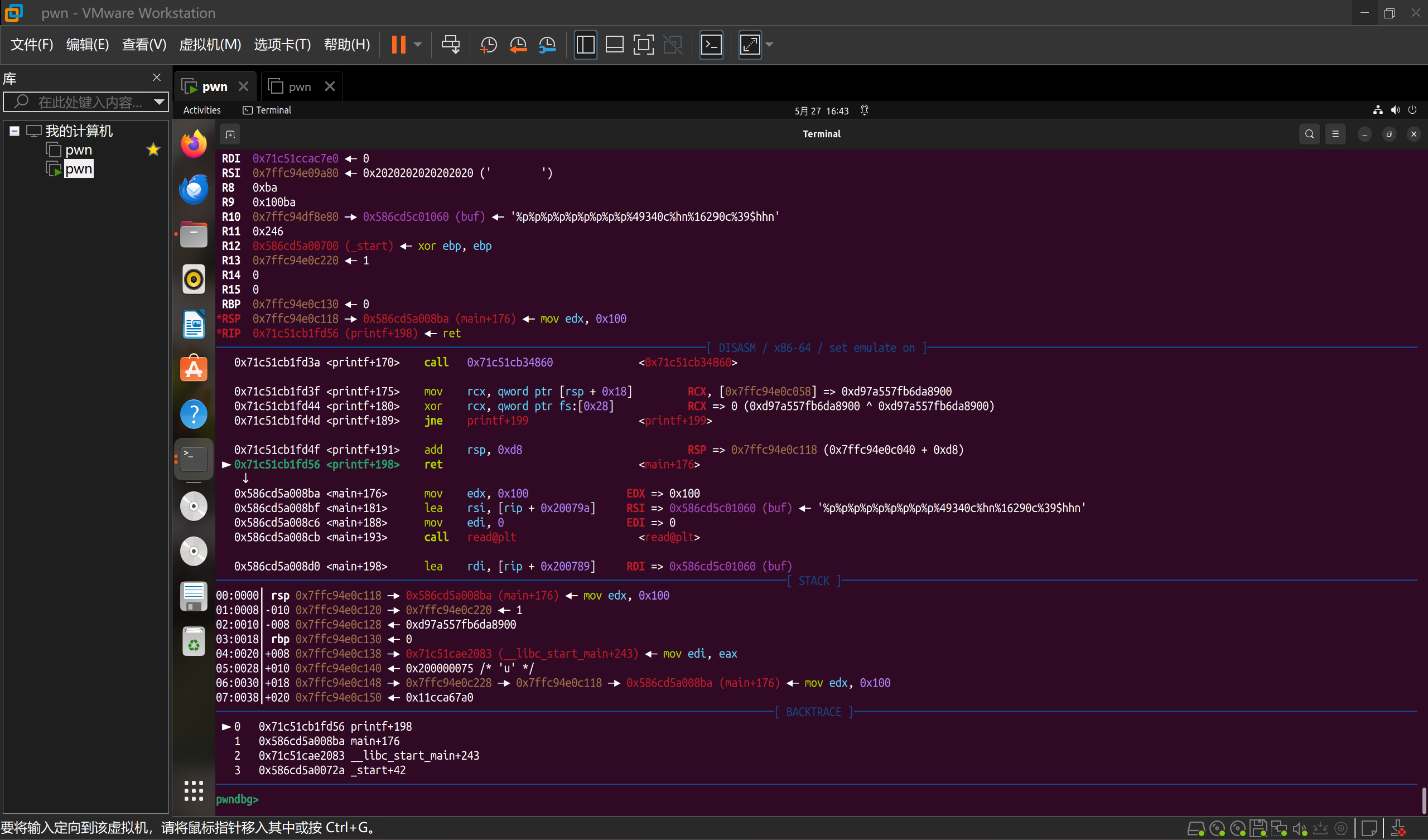
Task: Open the 查看(V) menu
Action: pos(144,44)
